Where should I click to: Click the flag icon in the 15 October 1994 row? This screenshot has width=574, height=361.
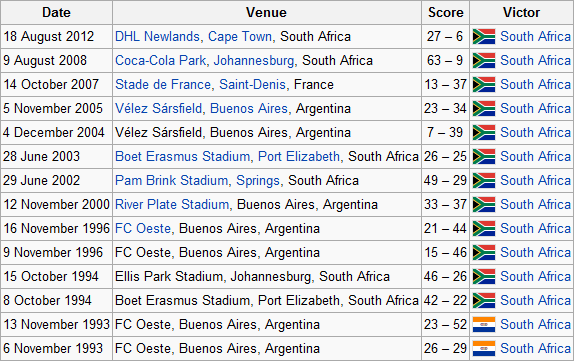coord(484,277)
